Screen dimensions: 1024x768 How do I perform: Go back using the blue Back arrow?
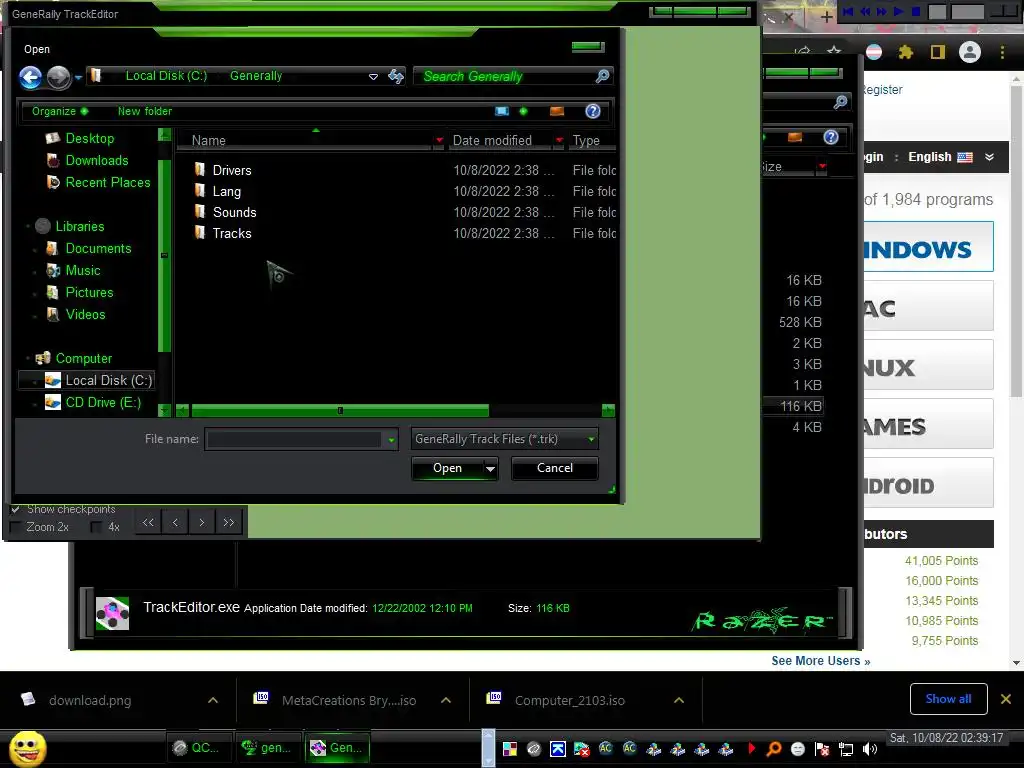[x=30, y=77]
